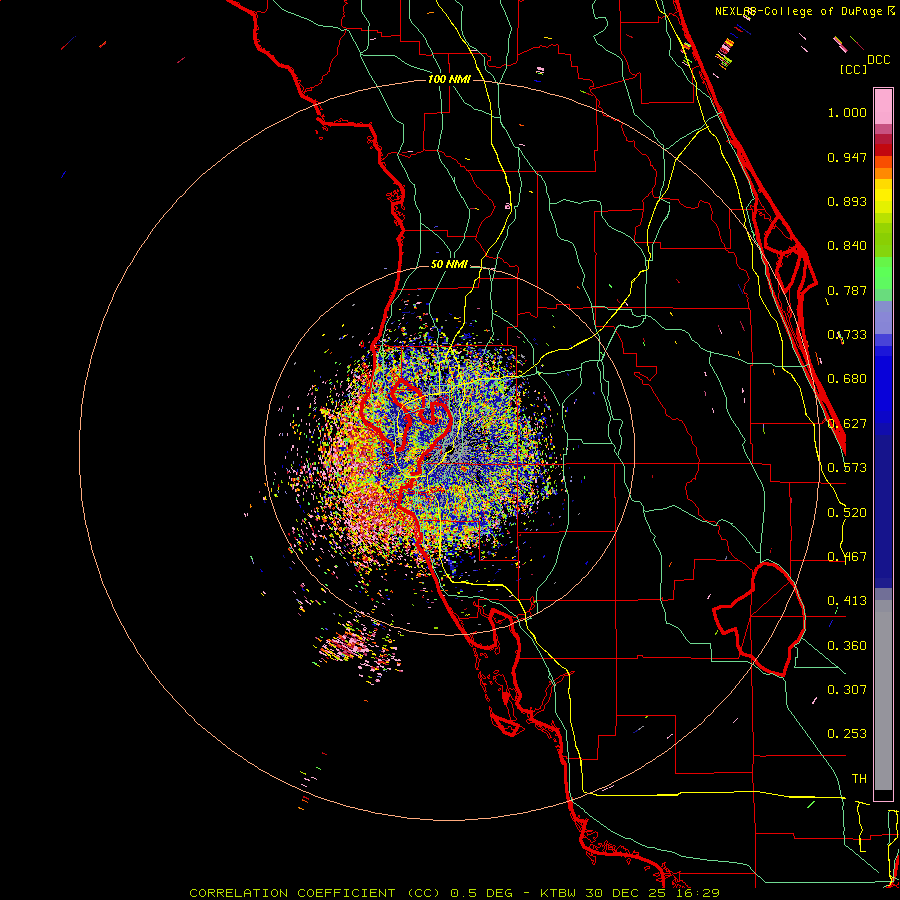Click the 0.253 value on the color scale
The width and height of the screenshot is (900, 900).
pyautogui.click(x=847, y=734)
